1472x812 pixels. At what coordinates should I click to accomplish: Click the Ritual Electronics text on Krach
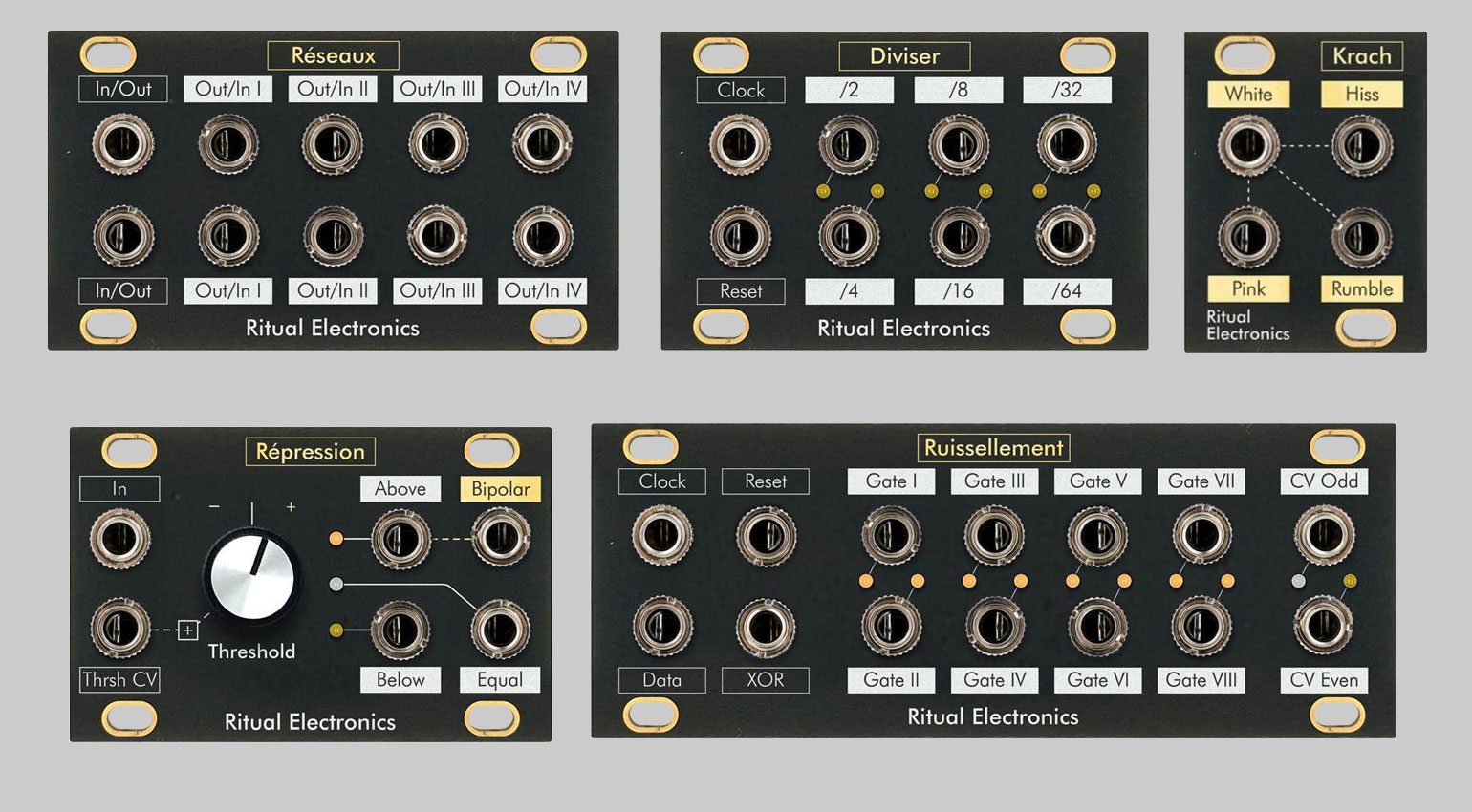[x=1247, y=325]
